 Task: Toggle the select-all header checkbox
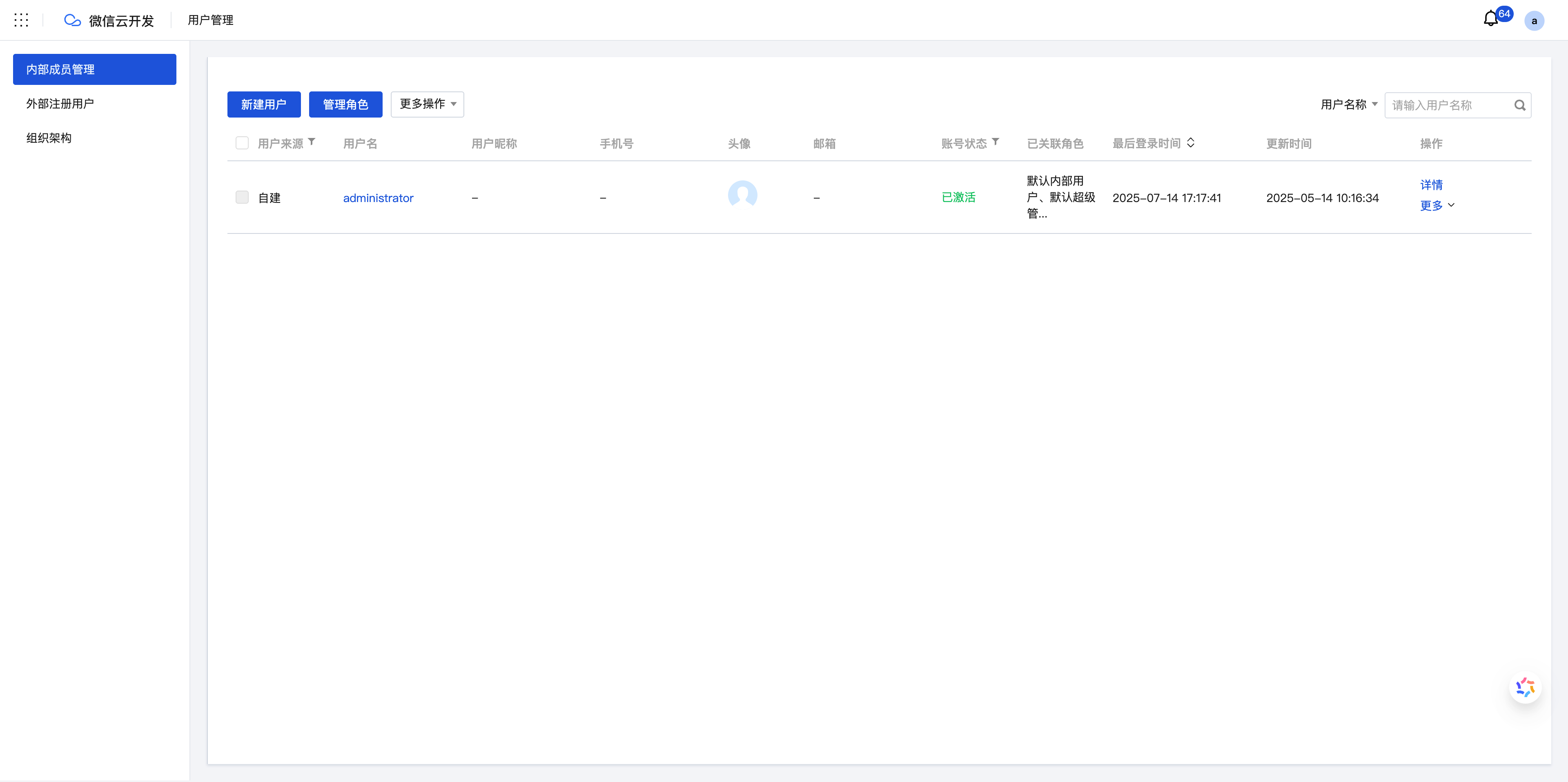[242, 143]
